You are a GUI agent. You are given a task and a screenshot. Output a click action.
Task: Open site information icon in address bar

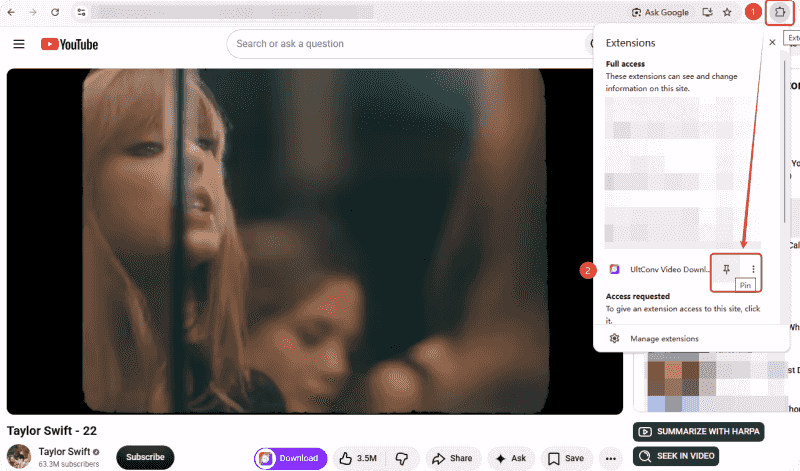[x=81, y=12]
